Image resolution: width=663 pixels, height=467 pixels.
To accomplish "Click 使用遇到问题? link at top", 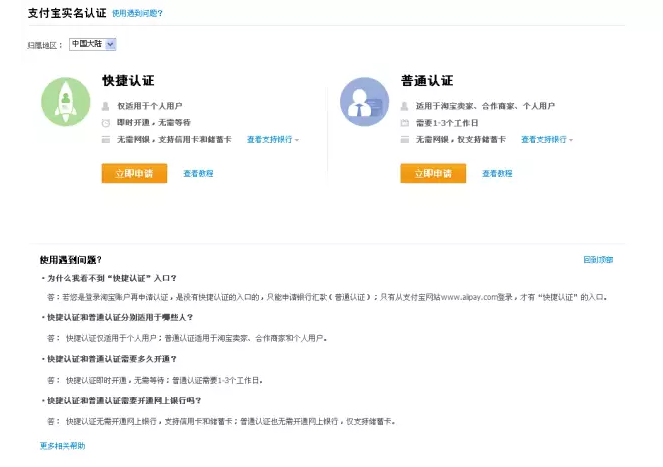I will (137, 14).
